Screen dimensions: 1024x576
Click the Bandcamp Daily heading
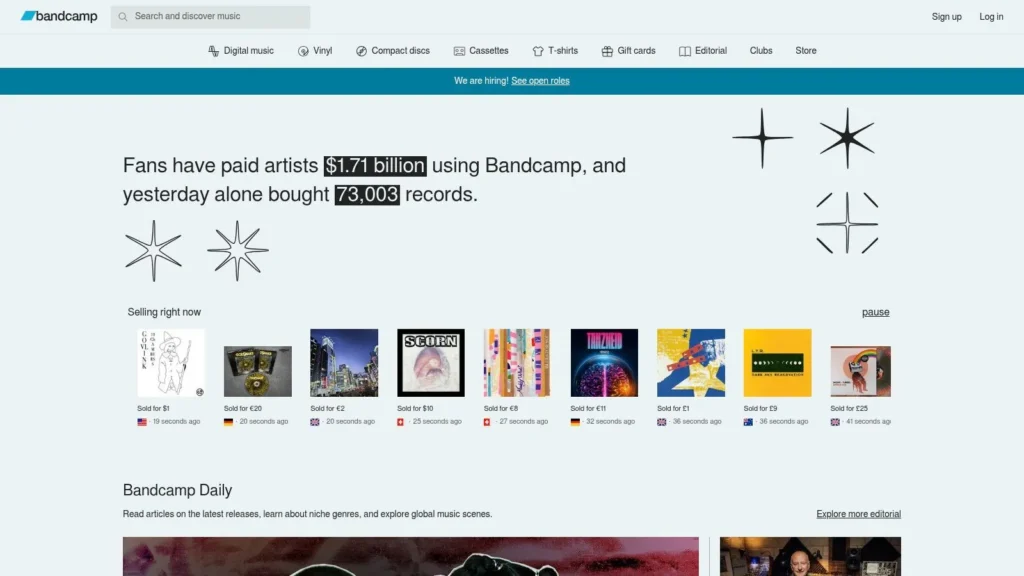click(x=178, y=490)
